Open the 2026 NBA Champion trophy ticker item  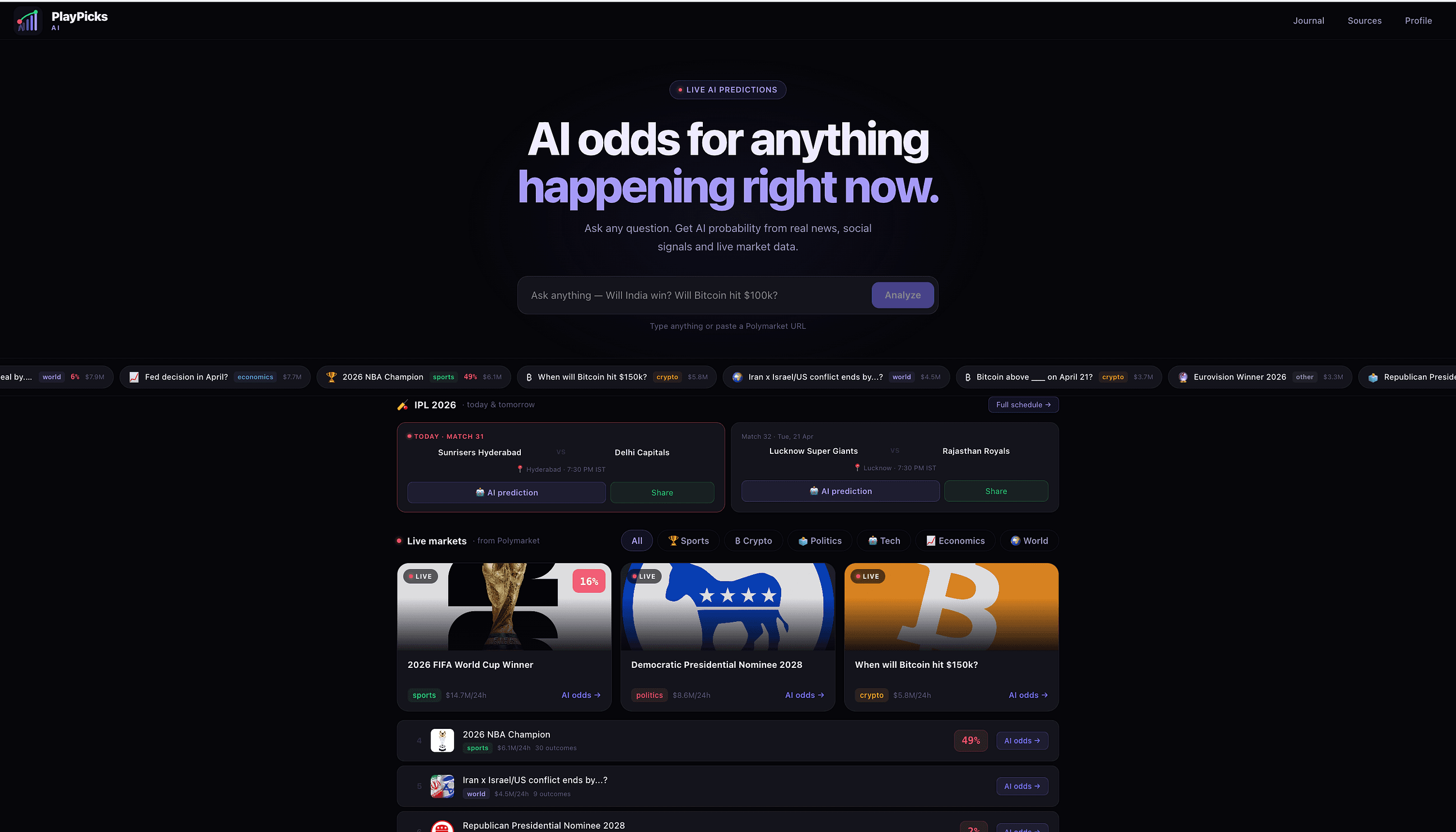414,377
